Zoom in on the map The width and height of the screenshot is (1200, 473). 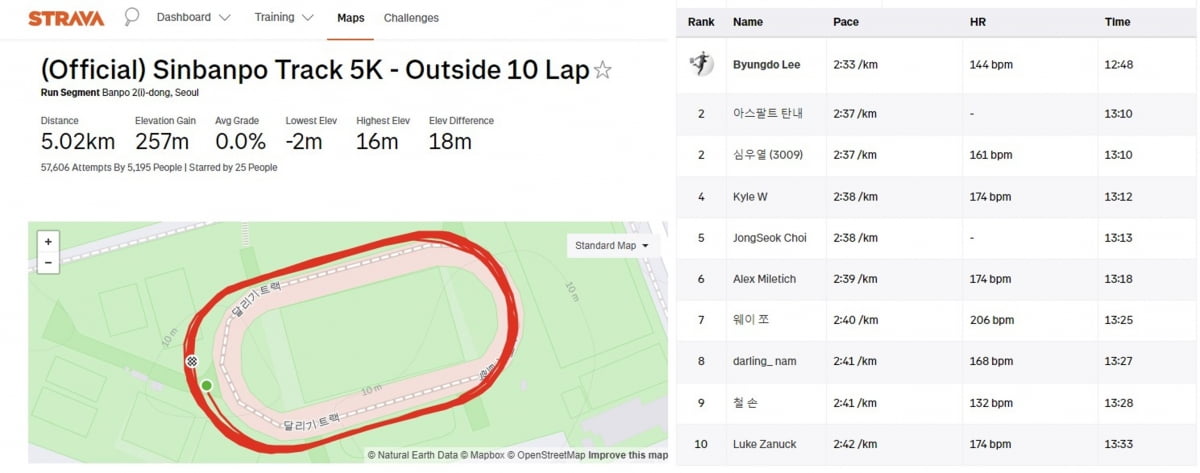(x=48, y=241)
